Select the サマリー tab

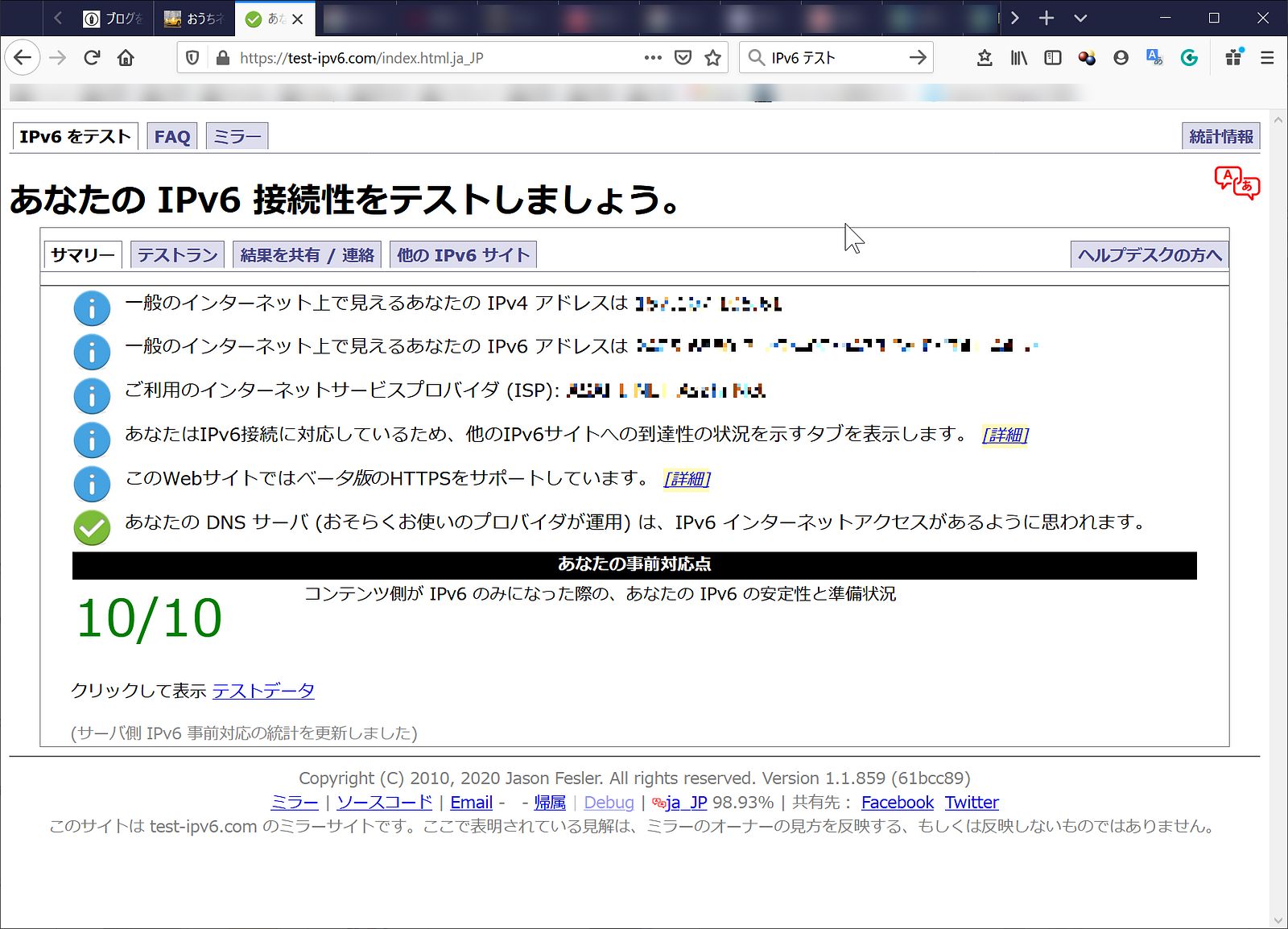(x=82, y=255)
